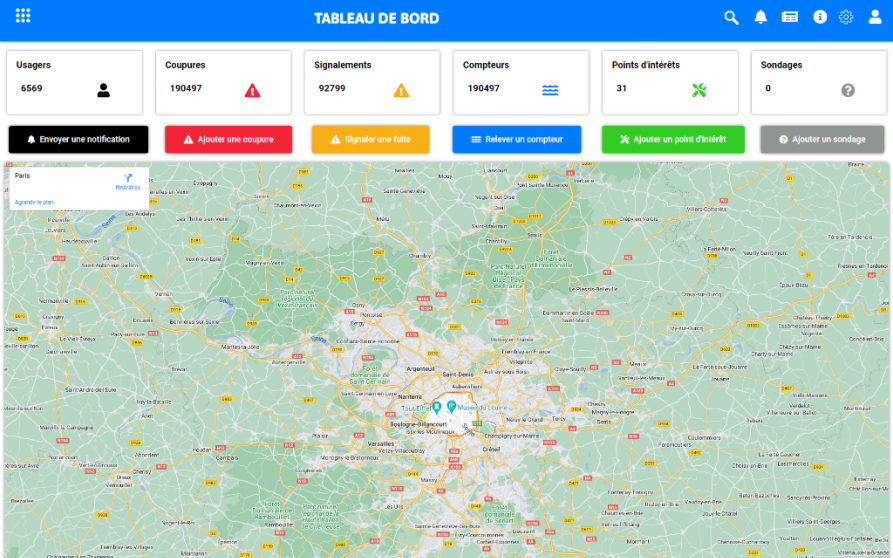
Task: Click Ajouter un sondage button
Action: tap(822, 140)
